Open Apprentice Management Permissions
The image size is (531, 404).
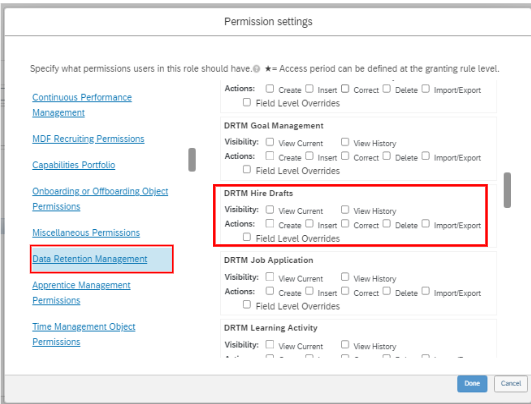pyautogui.click(x=81, y=293)
